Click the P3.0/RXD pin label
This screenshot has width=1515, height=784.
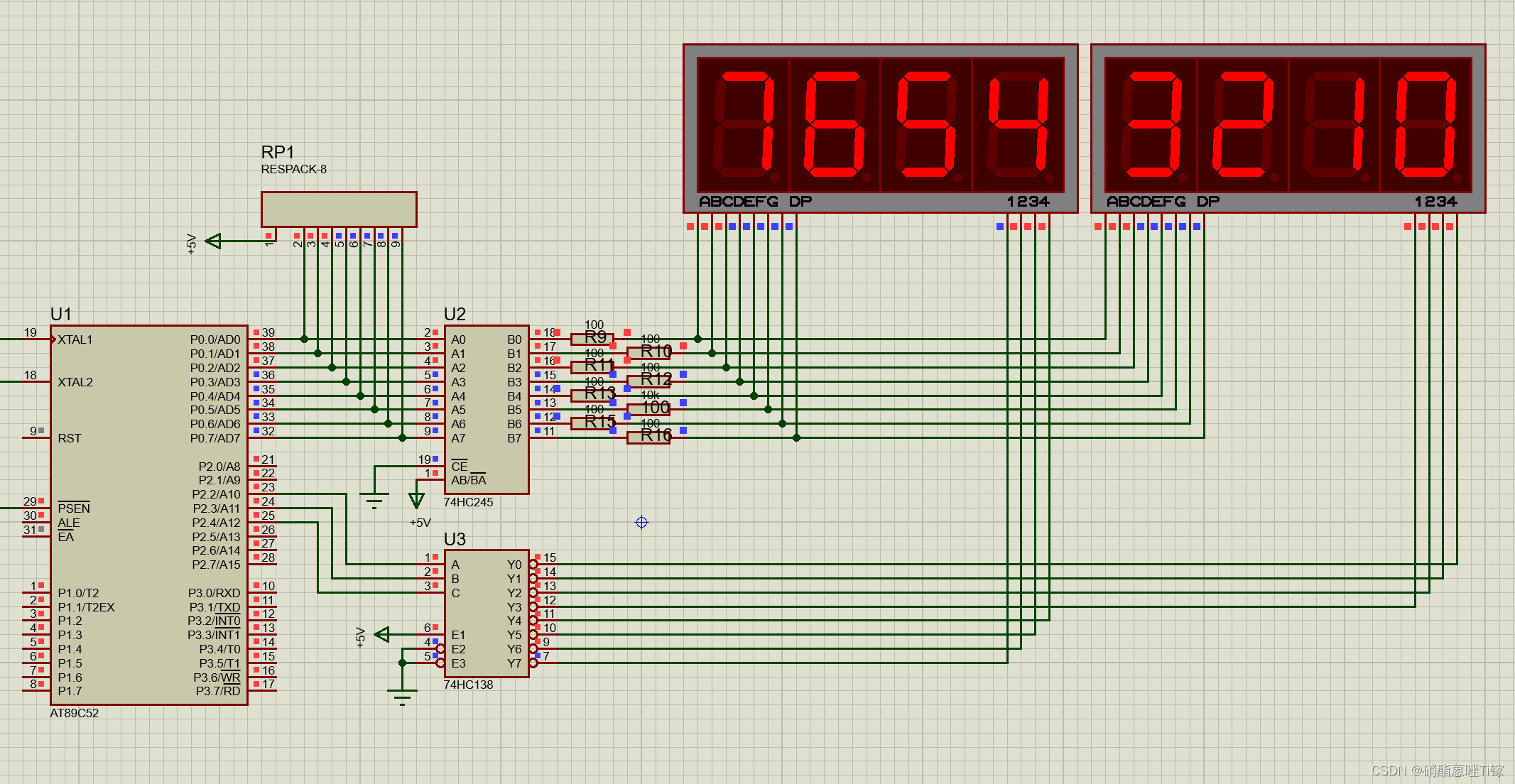point(215,593)
